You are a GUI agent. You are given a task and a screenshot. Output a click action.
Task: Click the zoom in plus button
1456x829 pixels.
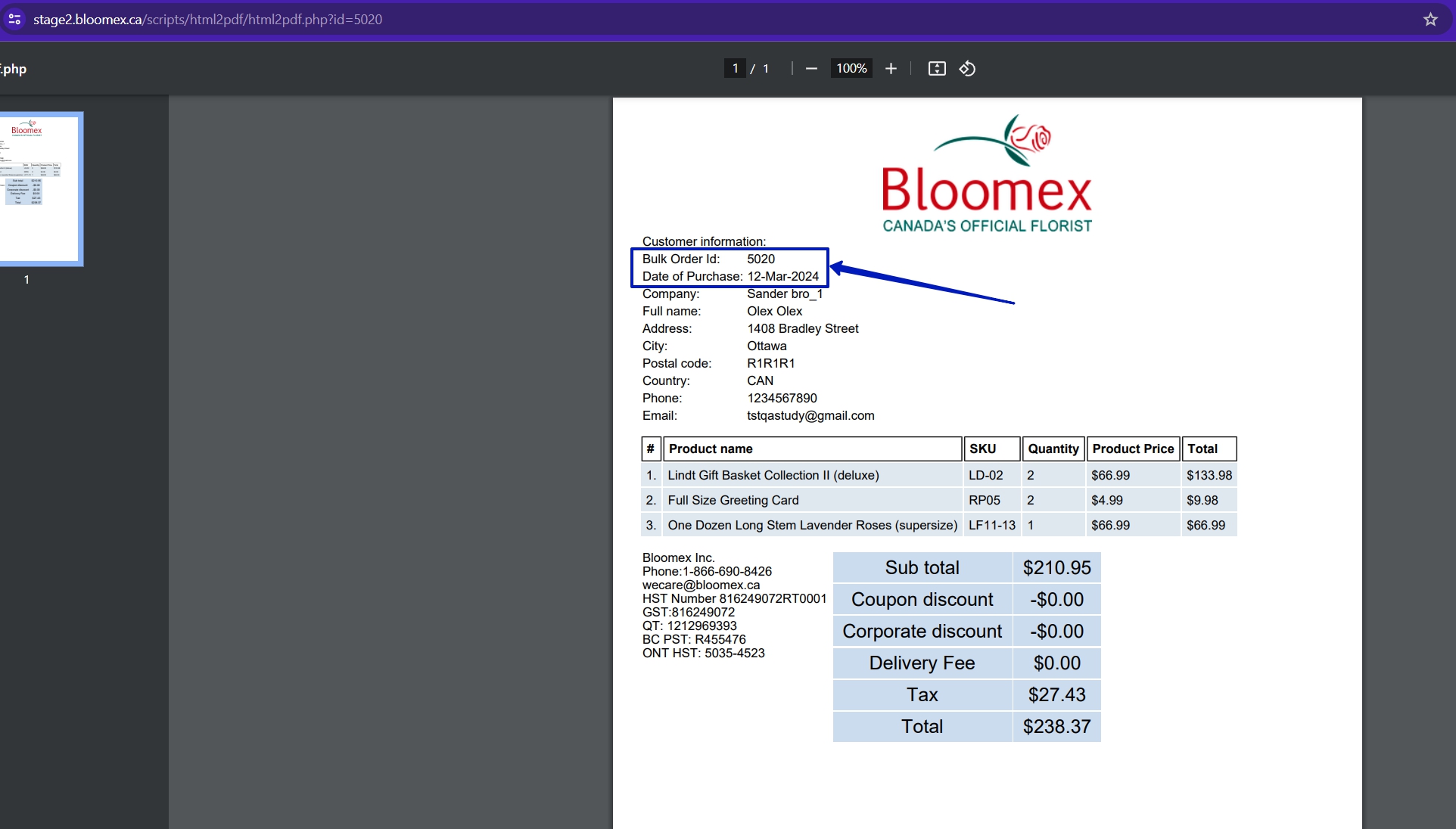coord(891,69)
